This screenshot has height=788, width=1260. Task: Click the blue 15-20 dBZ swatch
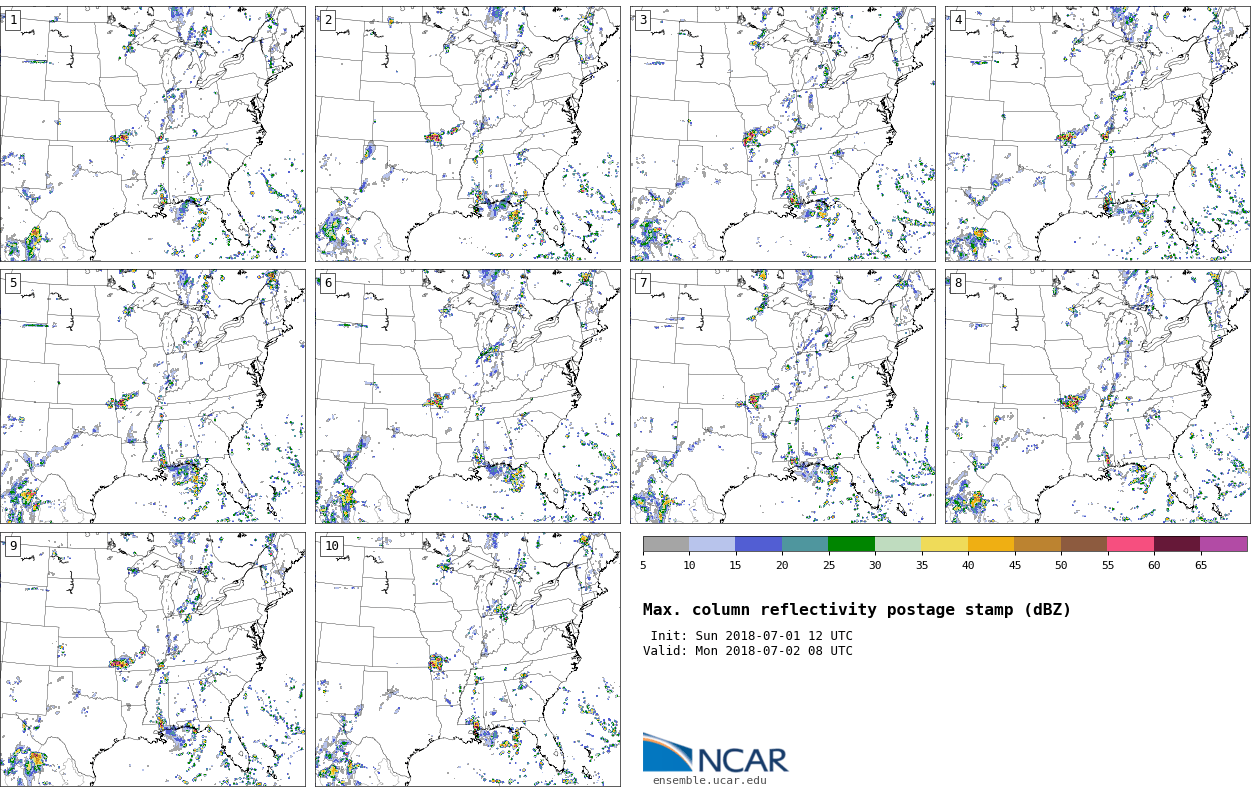click(758, 545)
